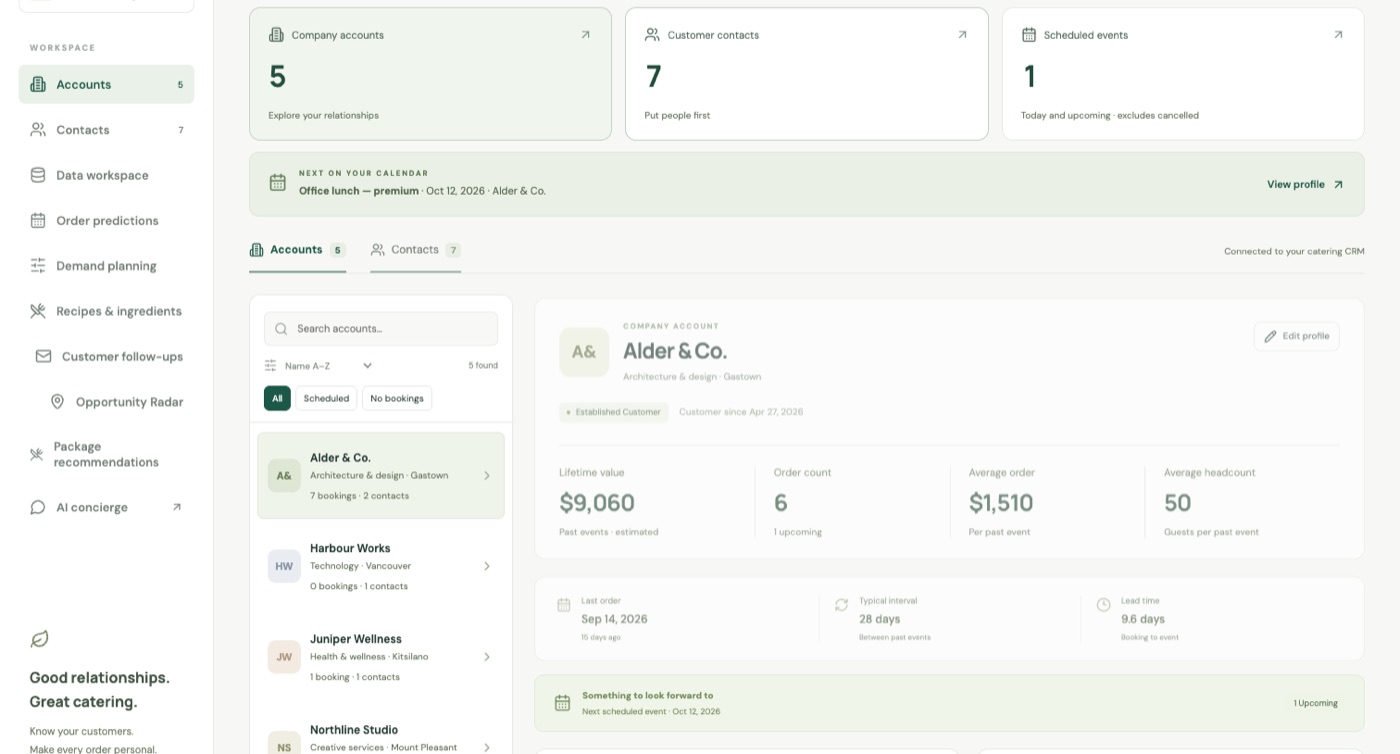Image resolution: width=1400 pixels, height=754 pixels.
Task: Open Demand planning page
Action: (x=106, y=266)
